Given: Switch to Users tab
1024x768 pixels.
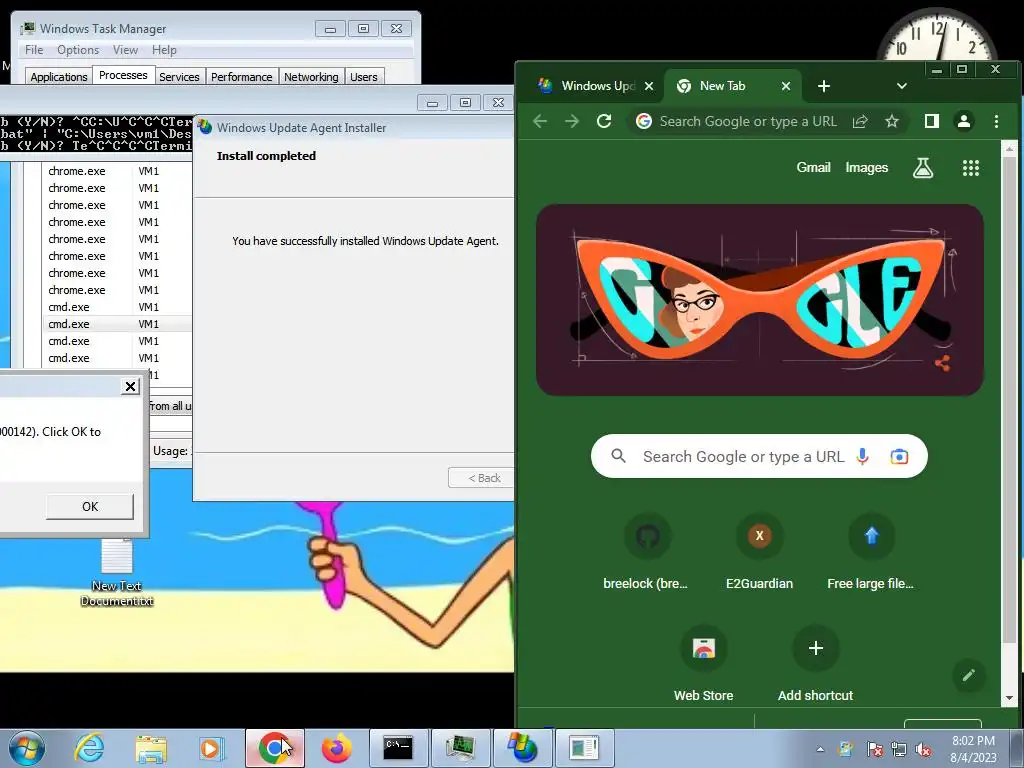Looking at the screenshot, I should coord(364,76).
